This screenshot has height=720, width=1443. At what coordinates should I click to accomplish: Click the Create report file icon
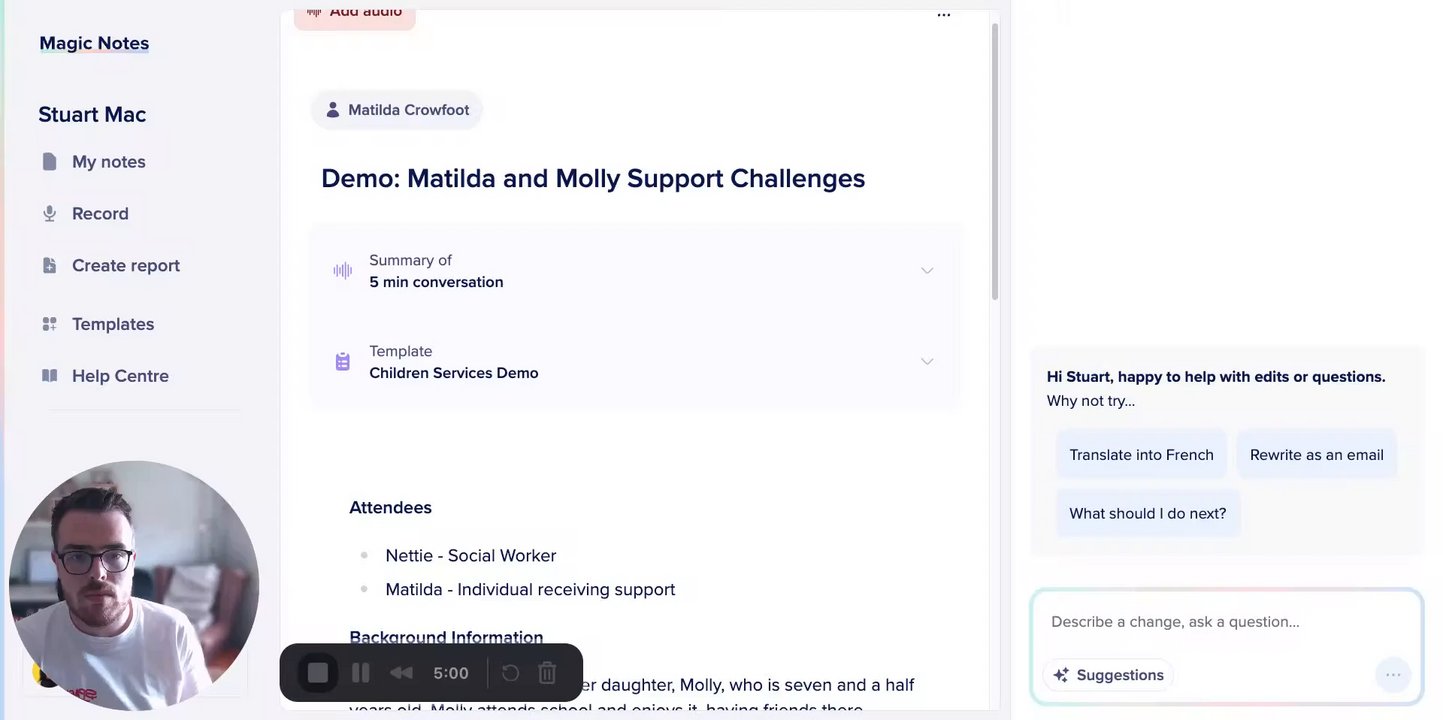tap(49, 266)
